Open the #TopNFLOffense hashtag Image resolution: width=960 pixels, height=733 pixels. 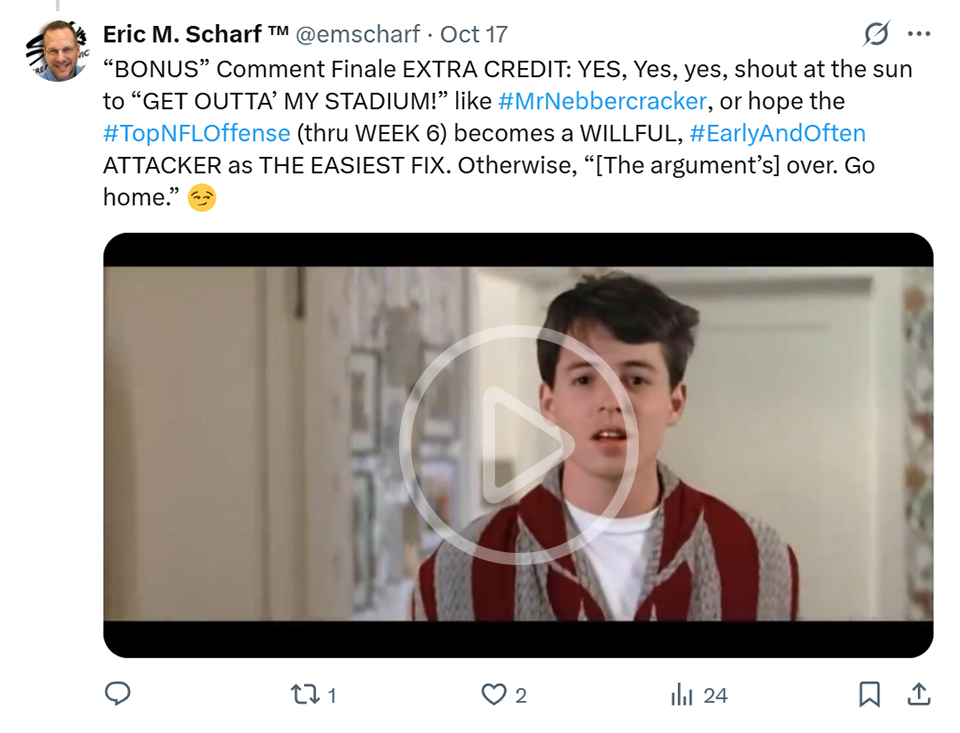pyautogui.click(x=196, y=133)
